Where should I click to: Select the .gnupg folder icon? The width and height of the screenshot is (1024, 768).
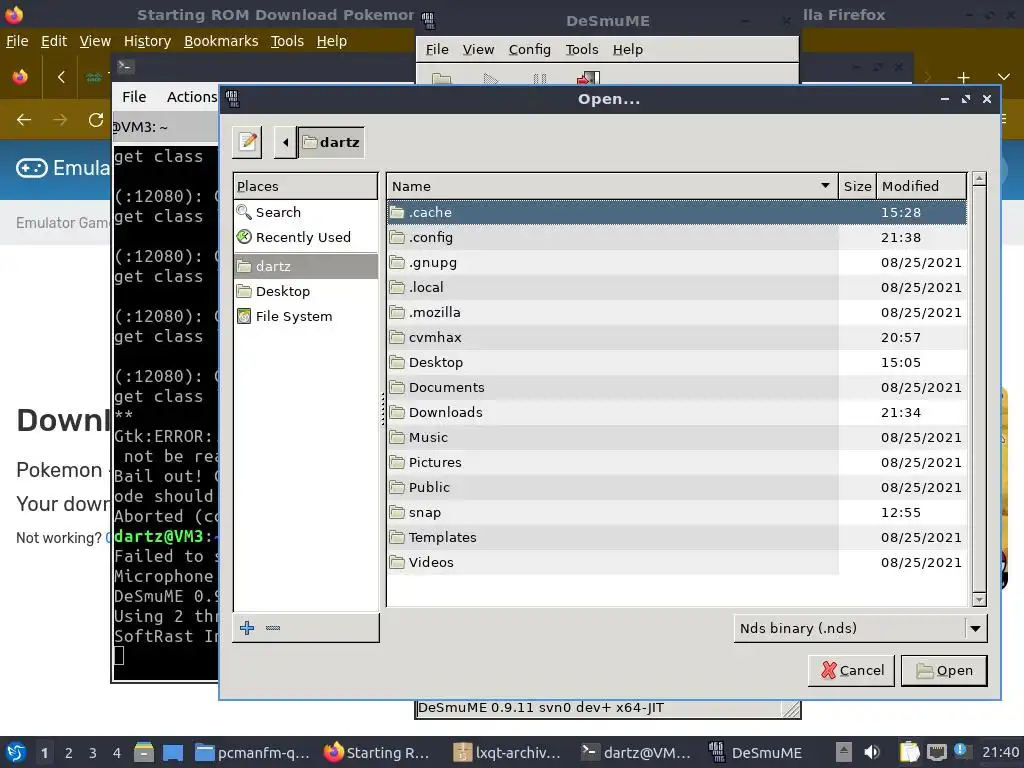397,263
